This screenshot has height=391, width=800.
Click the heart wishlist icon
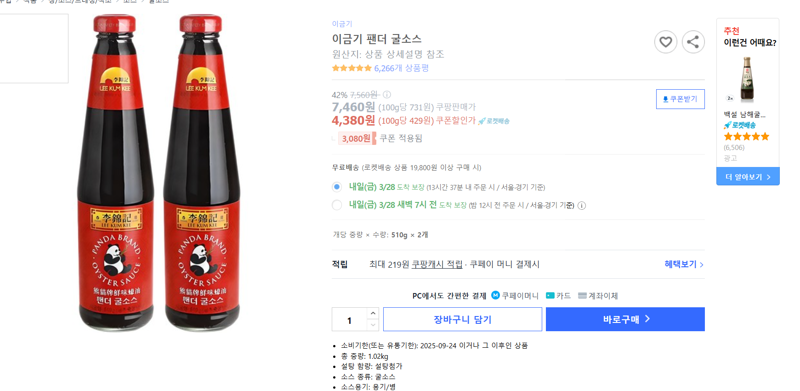[665, 42]
